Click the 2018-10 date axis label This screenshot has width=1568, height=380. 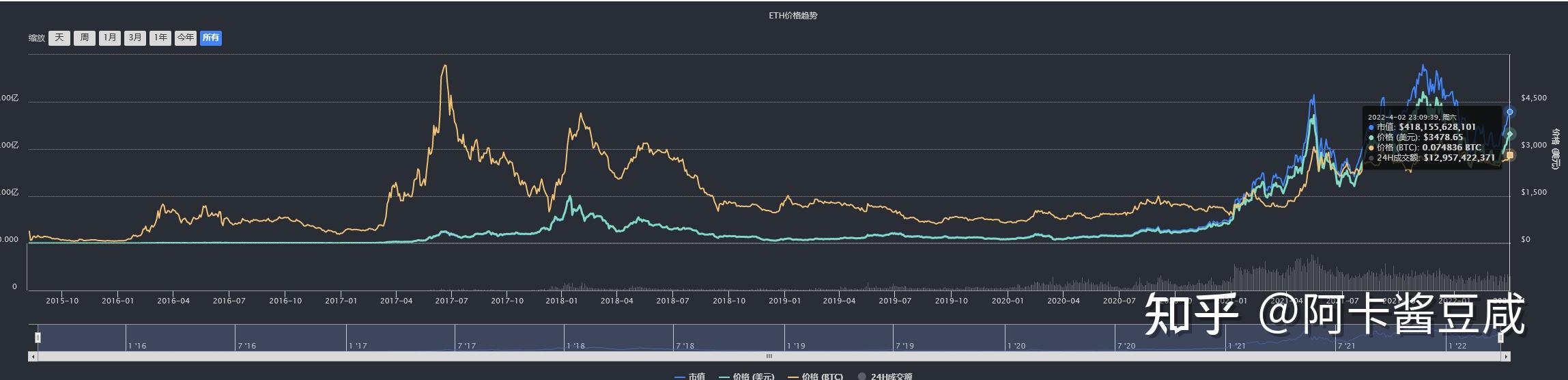[x=729, y=301]
